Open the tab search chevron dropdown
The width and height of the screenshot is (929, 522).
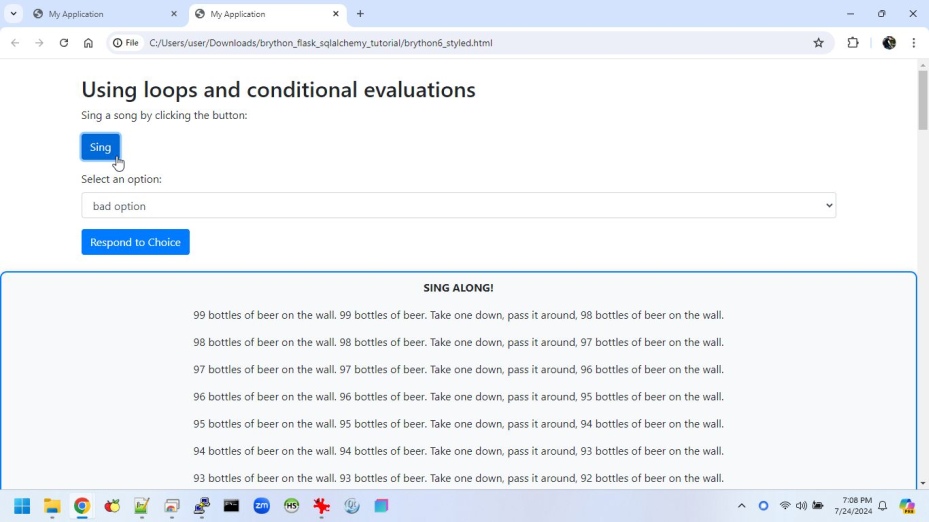click(x=13, y=14)
